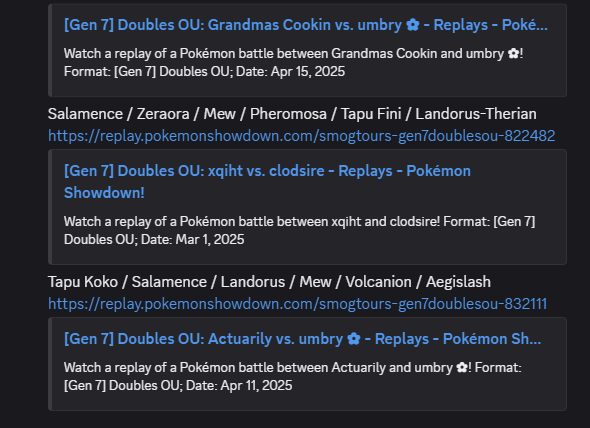Click the flower emoji in the Grandmas Cookin description
590x428 pixels.
tap(514, 54)
